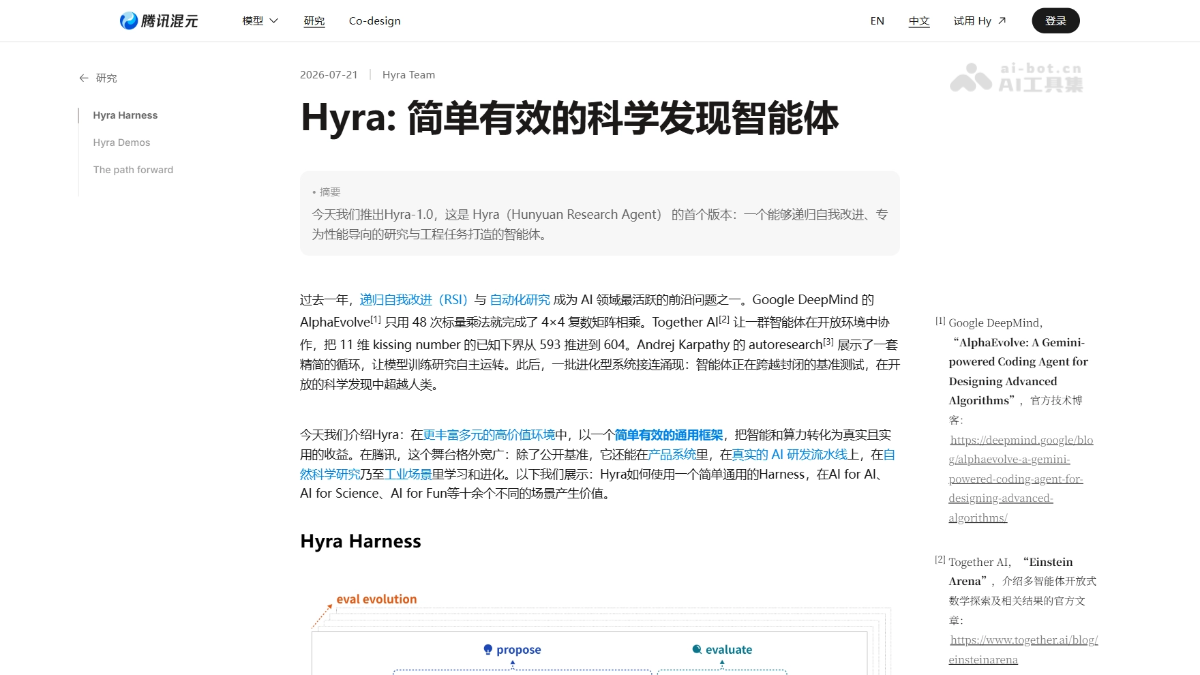The image size is (1200, 675).
Task: Click the 摘要 label in summary box
Action: (x=329, y=192)
